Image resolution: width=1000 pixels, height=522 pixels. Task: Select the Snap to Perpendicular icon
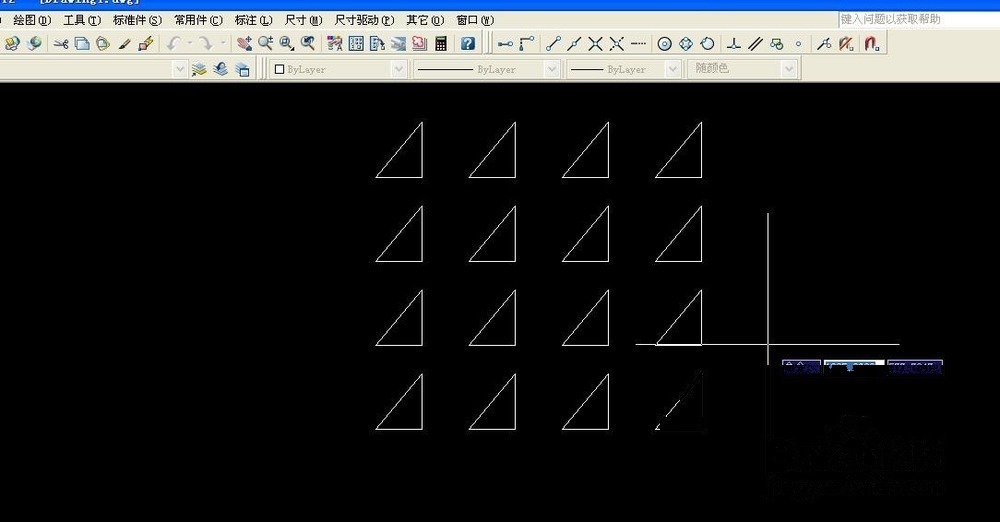pyautogui.click(x=734, y=44)
